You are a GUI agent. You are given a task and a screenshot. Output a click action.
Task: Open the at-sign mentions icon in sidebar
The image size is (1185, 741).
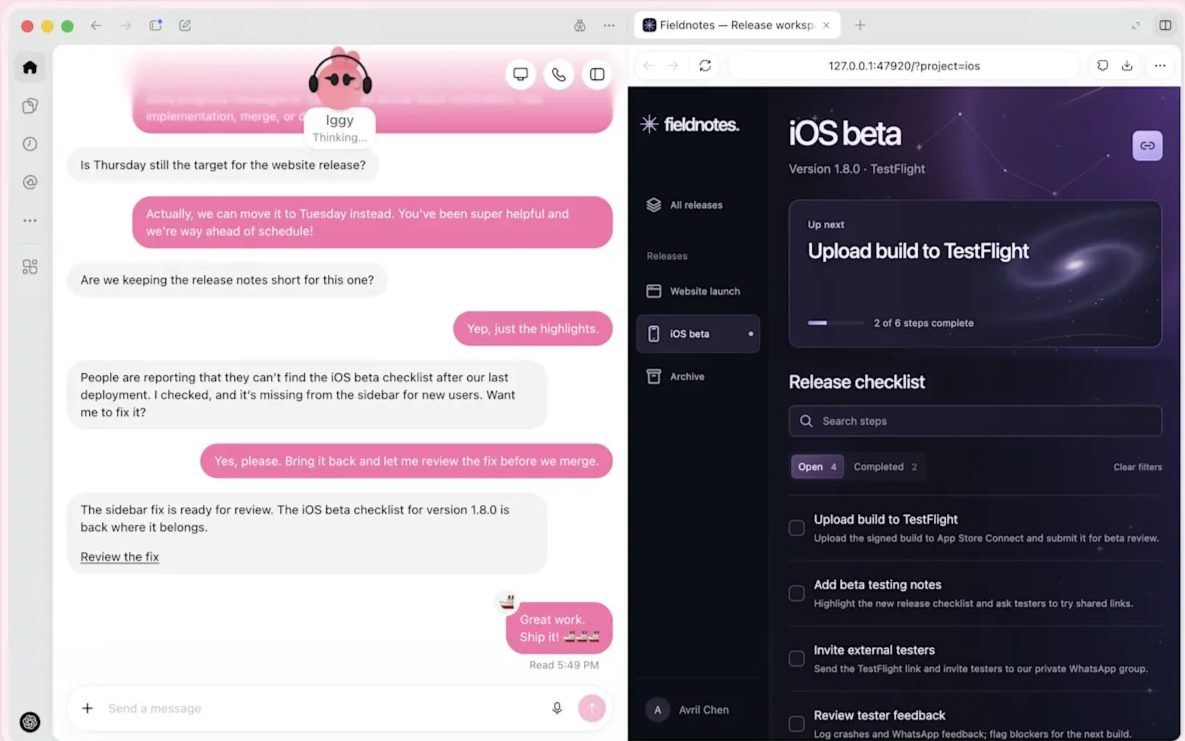[x=29, y=182]
